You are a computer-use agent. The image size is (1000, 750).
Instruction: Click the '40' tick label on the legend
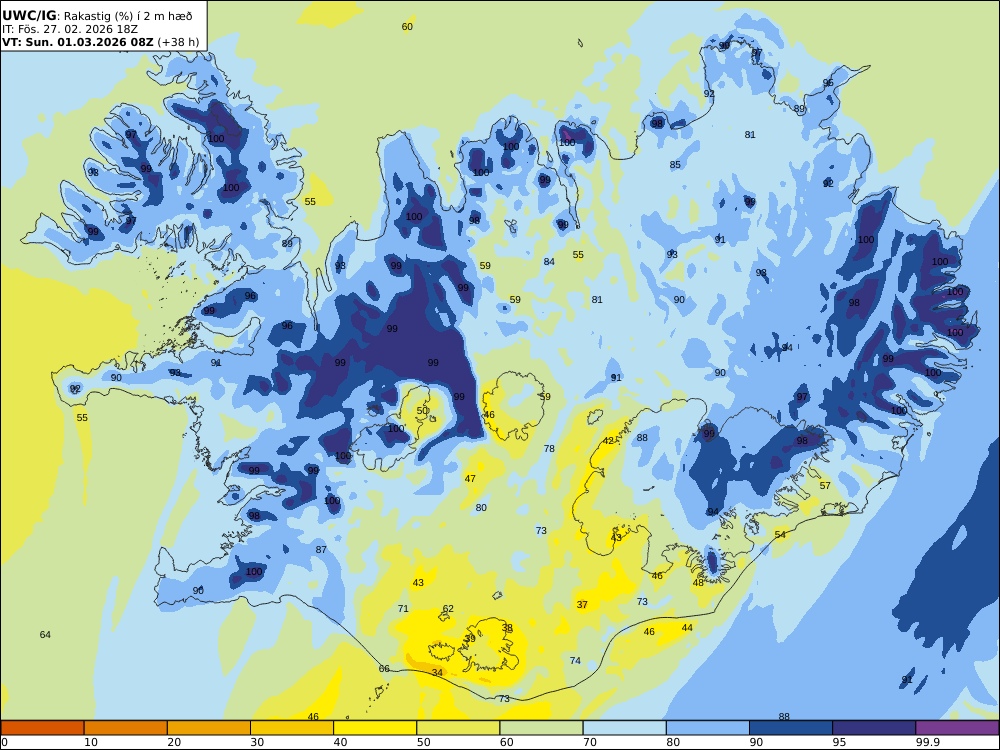pos(341,742)
